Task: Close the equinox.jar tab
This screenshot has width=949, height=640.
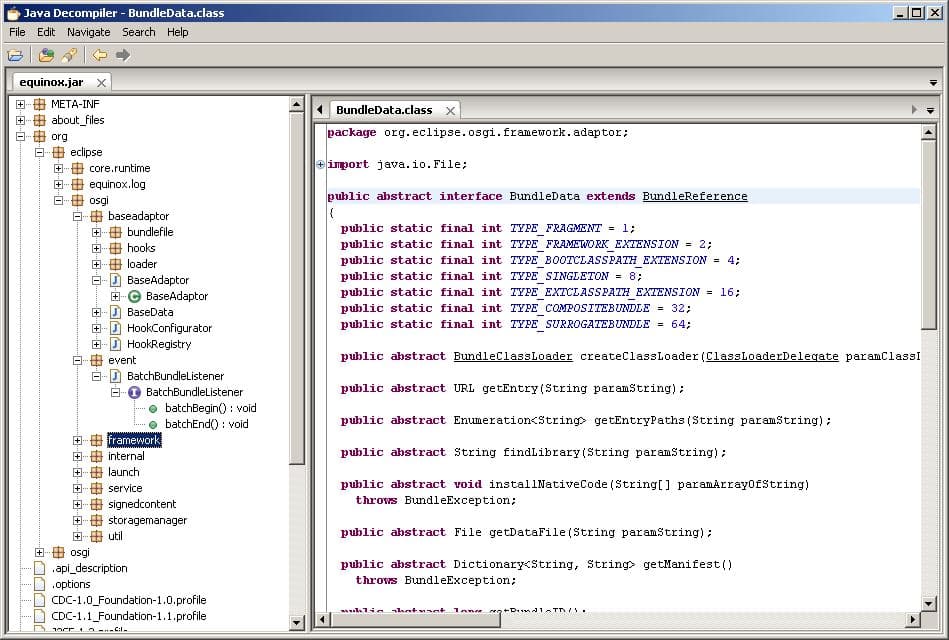Action: 102,82
